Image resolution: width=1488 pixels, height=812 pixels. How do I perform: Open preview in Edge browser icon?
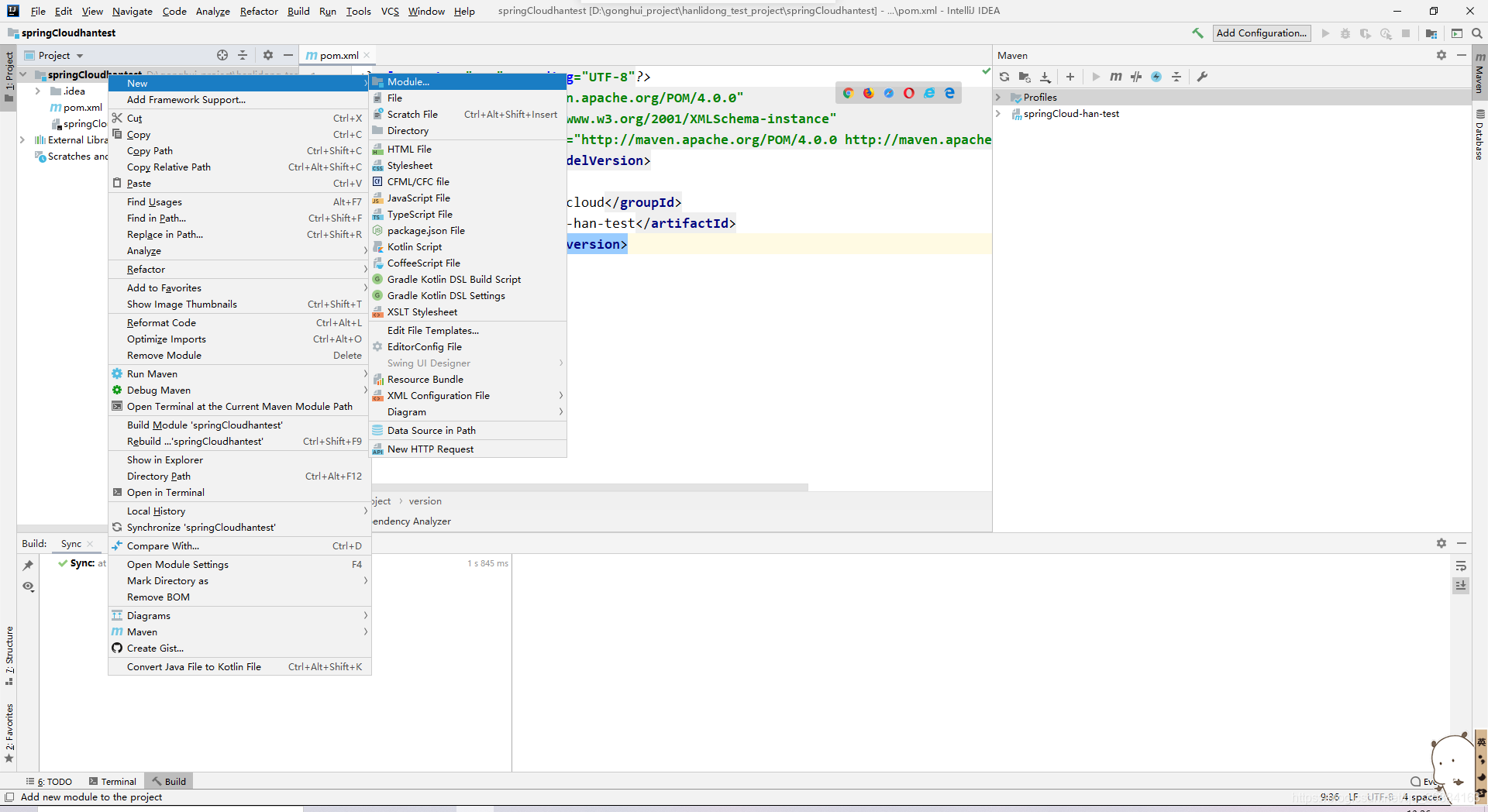tap(949, 93)
